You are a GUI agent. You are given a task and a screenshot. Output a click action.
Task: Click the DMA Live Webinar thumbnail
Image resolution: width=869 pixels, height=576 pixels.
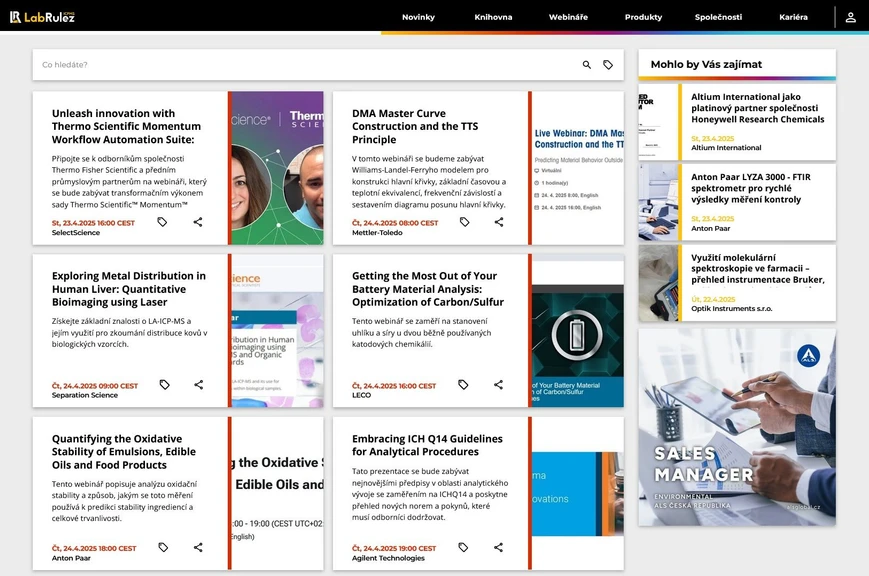pos(577,168)
